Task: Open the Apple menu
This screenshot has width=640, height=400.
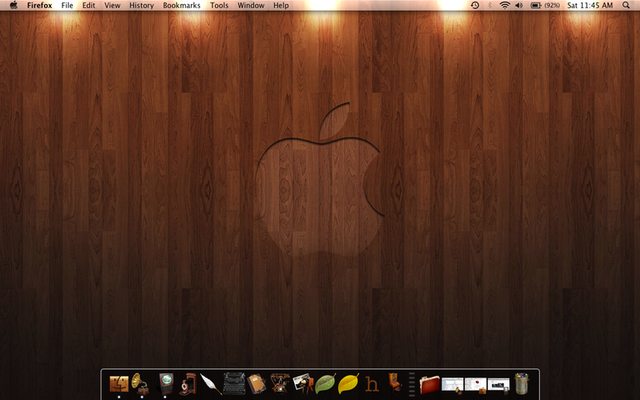Action: coord(13,5)
